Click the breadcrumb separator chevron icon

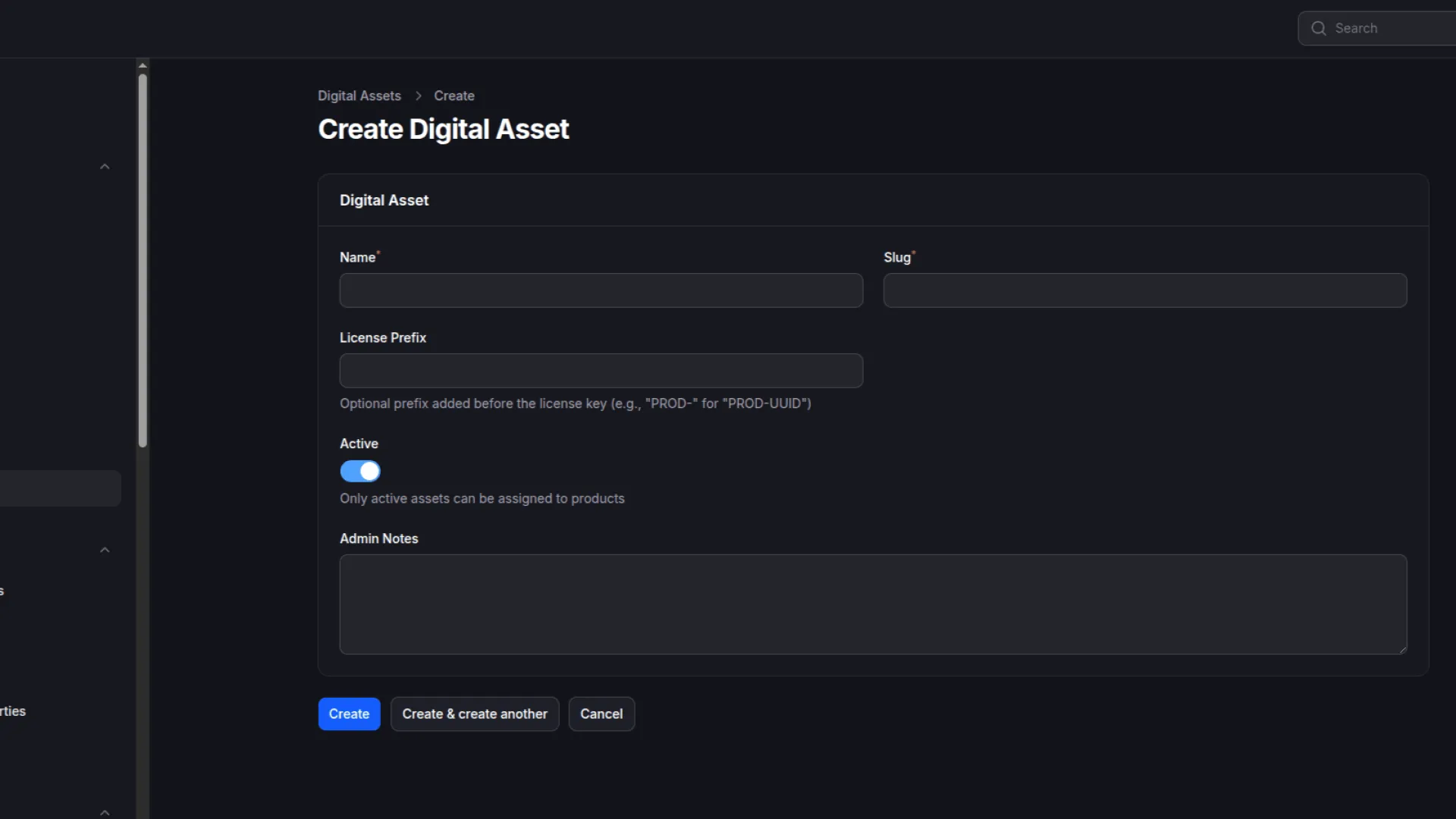(x=418, y=96)
